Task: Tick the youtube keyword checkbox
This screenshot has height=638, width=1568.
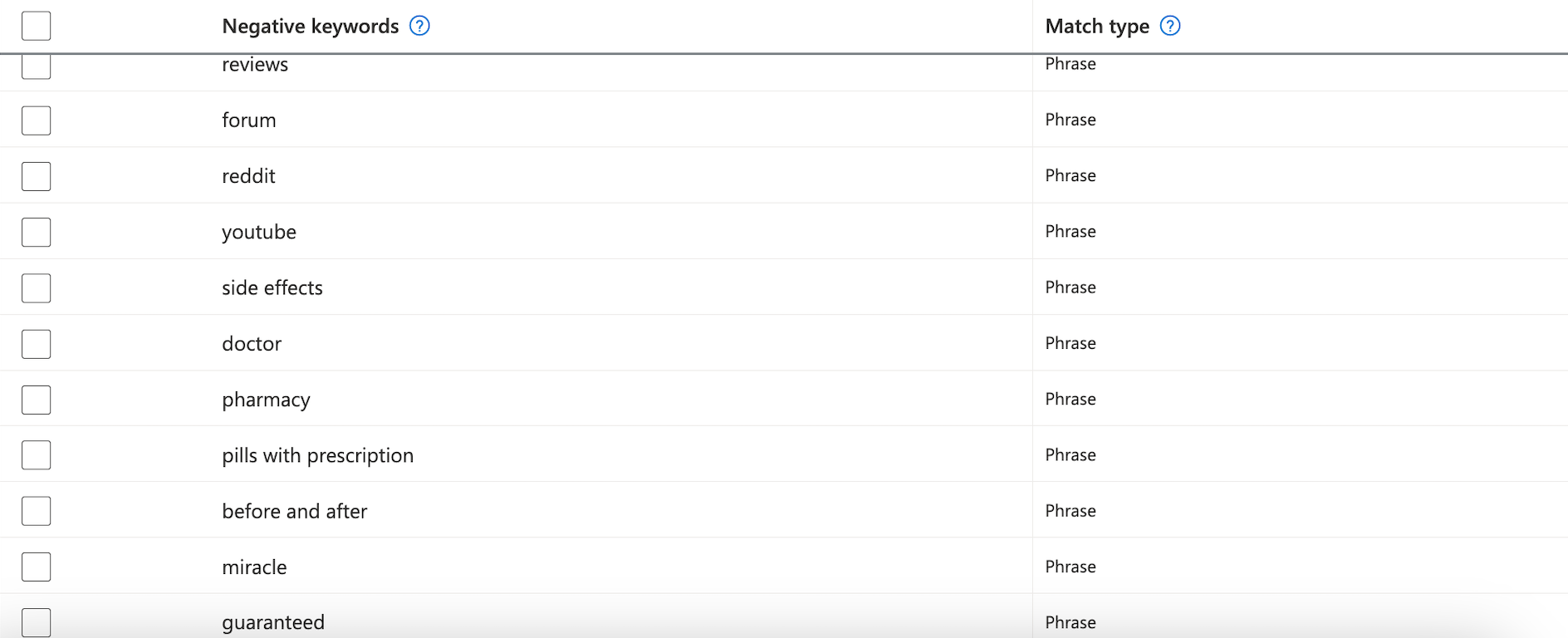Action: (x=37, y=232)
